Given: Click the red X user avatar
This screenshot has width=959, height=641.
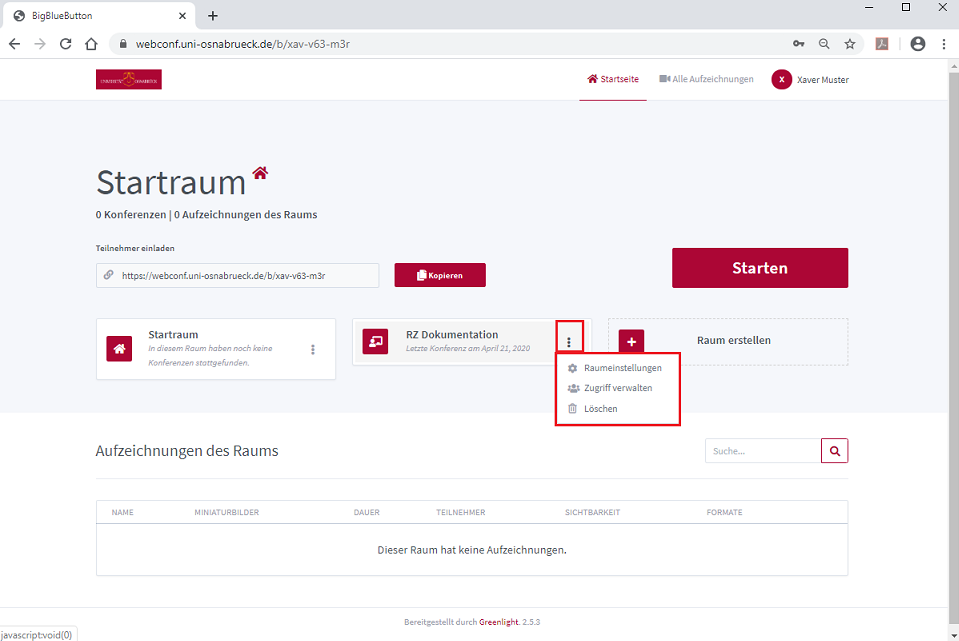Looking at the screenshot, I should pyautogui.click(x=782, y=80).
